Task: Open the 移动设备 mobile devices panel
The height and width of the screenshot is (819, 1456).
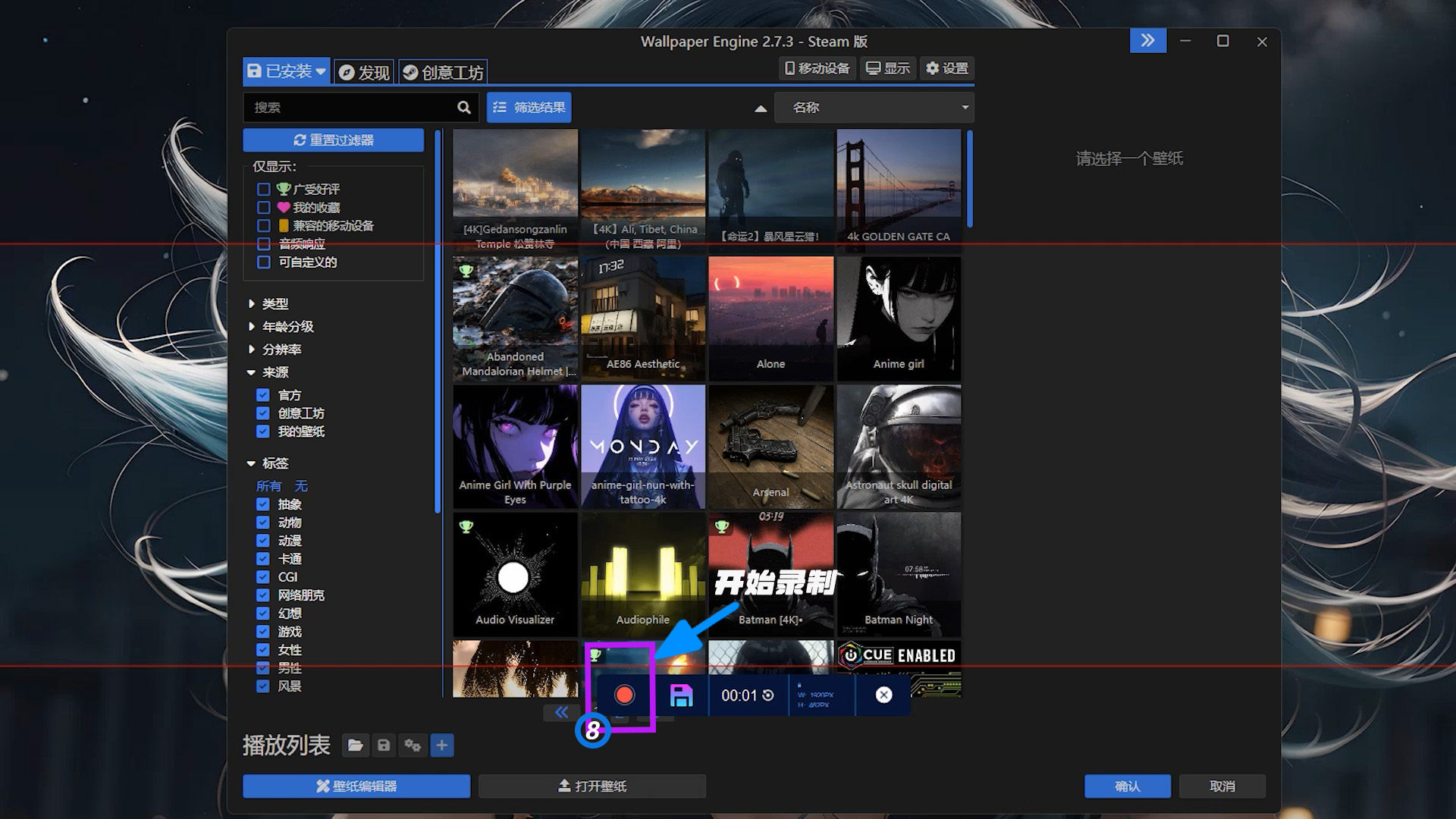Action: click(817, 68)
